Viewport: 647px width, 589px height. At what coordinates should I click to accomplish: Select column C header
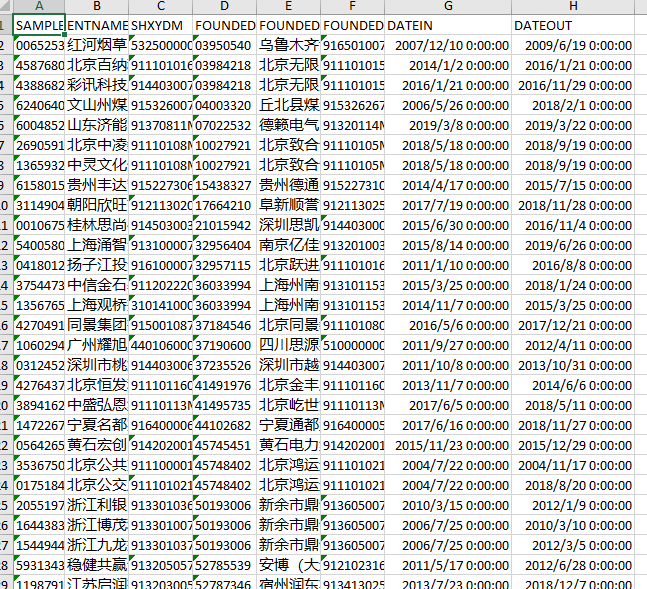tap(161, 6)
